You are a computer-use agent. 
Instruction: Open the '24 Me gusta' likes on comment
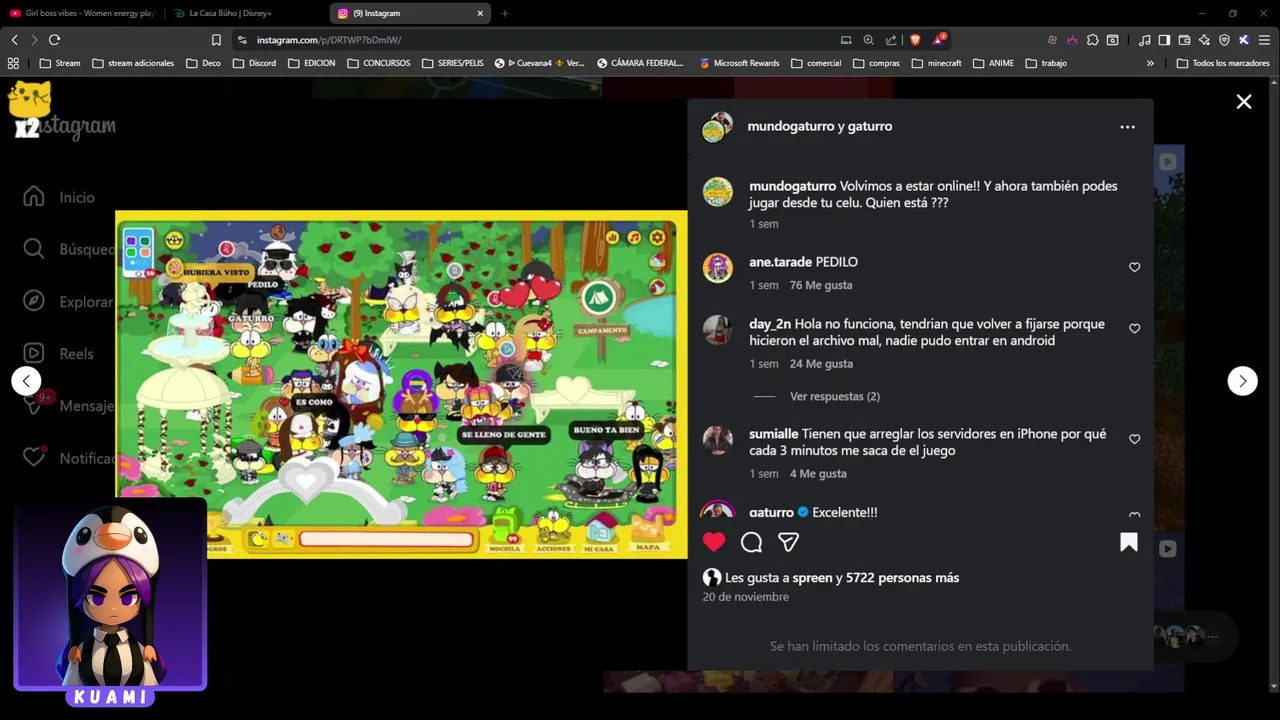pyautogui.click(x=821, y=364)
